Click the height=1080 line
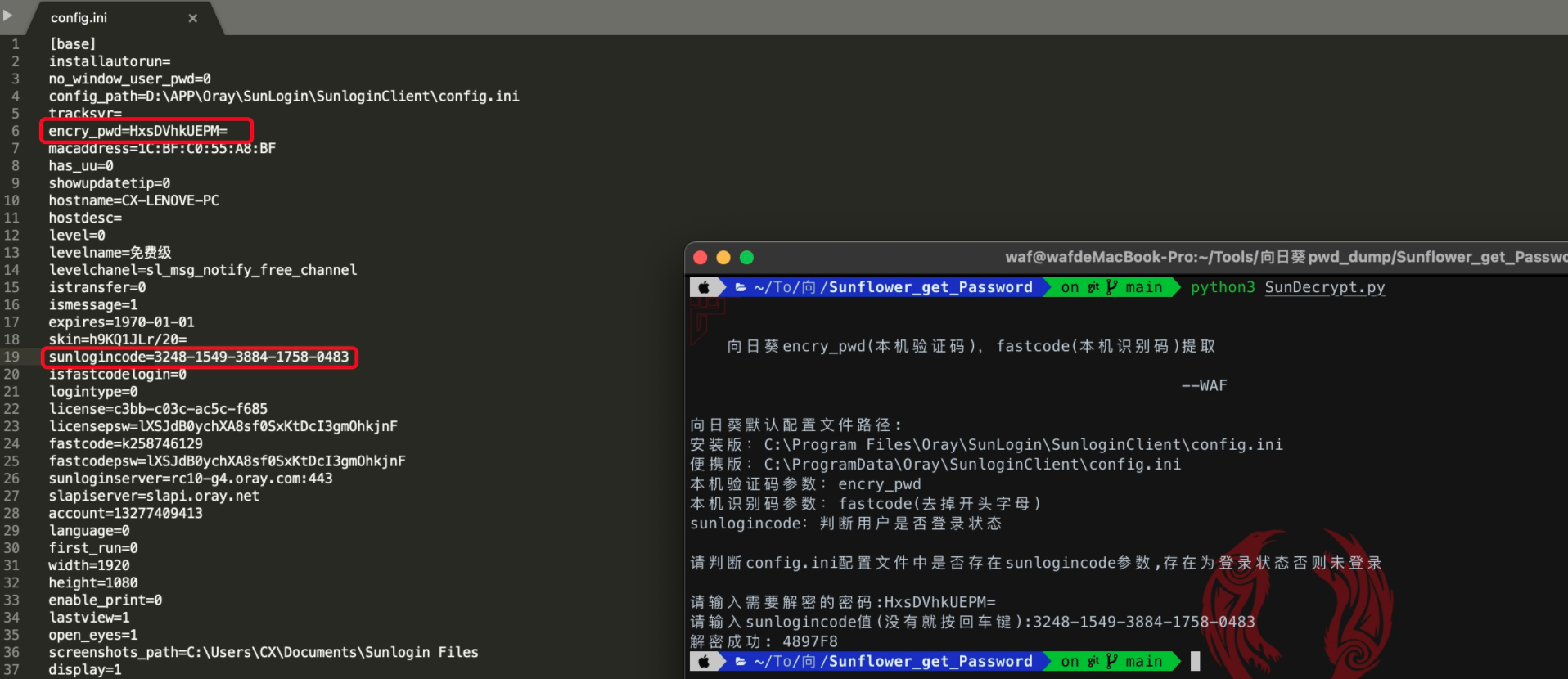The height and width of the screenshot is (679, 1568). click(x=93, y=582)
